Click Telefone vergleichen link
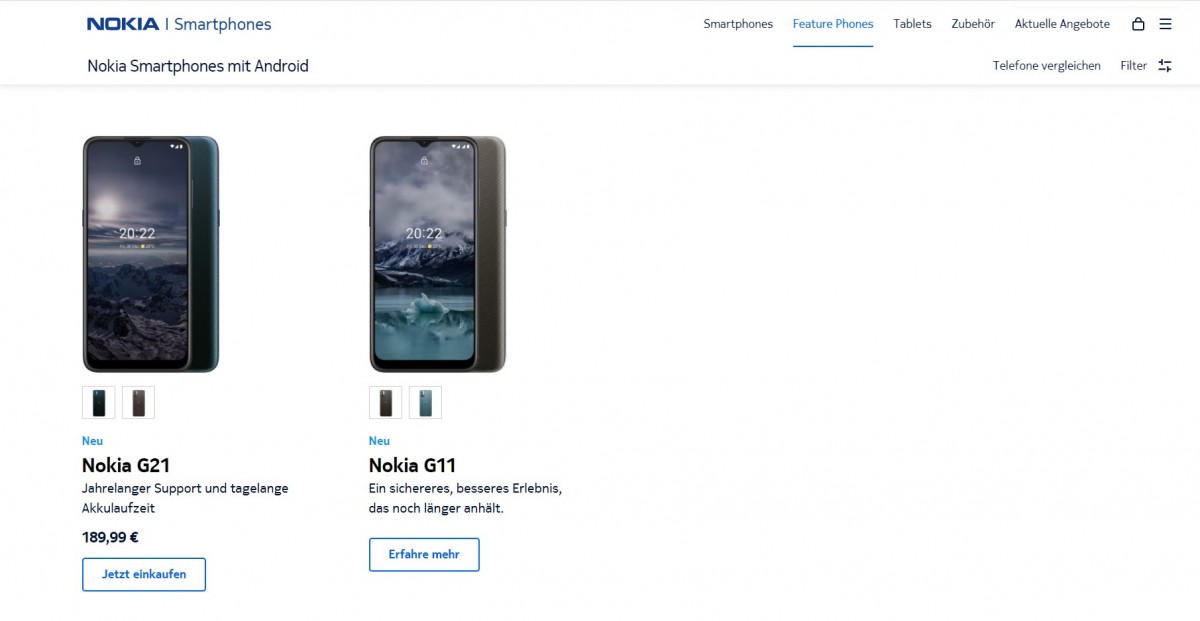This screenshot has height=621, width=1200. pos(1046,66)
